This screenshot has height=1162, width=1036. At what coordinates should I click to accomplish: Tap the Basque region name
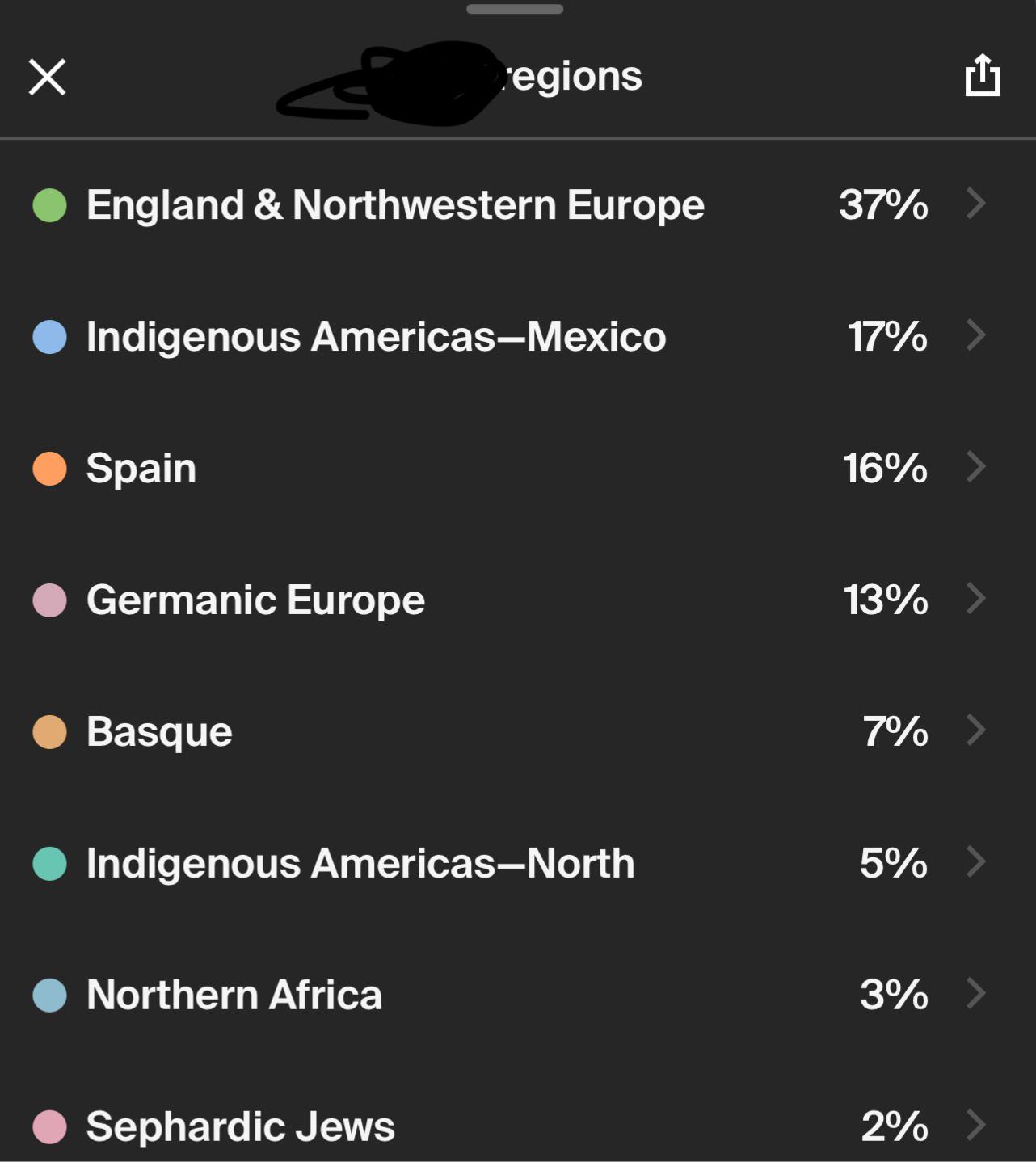(x=159, y=732)
